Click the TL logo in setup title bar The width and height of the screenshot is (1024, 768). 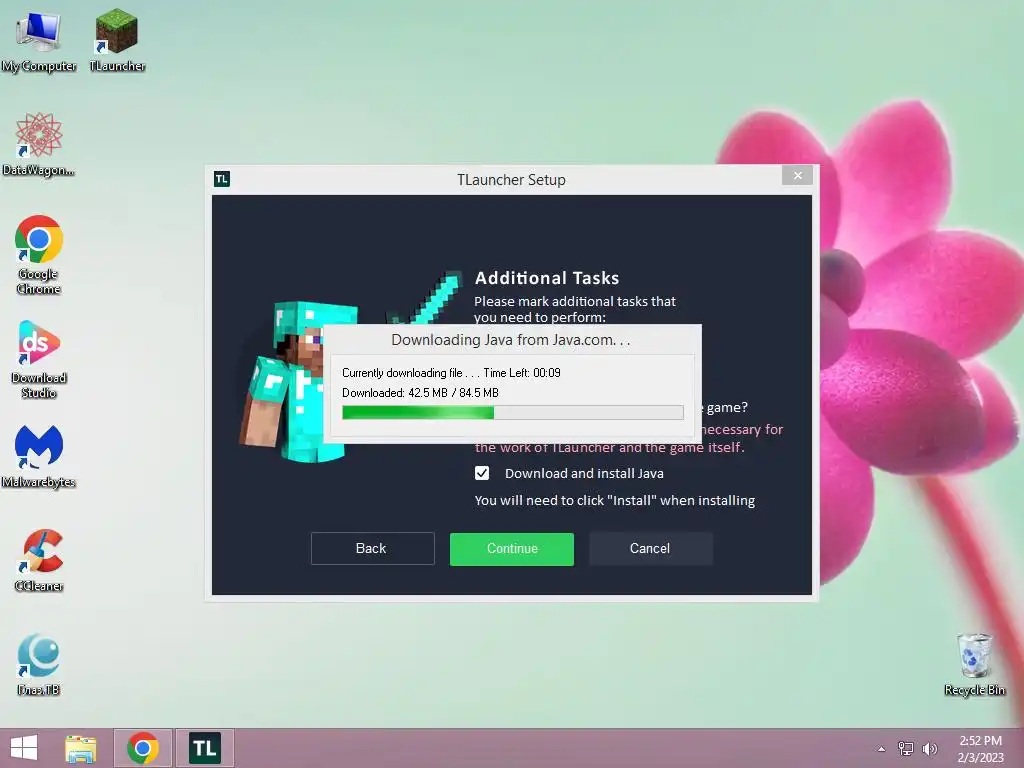[222, 179]
